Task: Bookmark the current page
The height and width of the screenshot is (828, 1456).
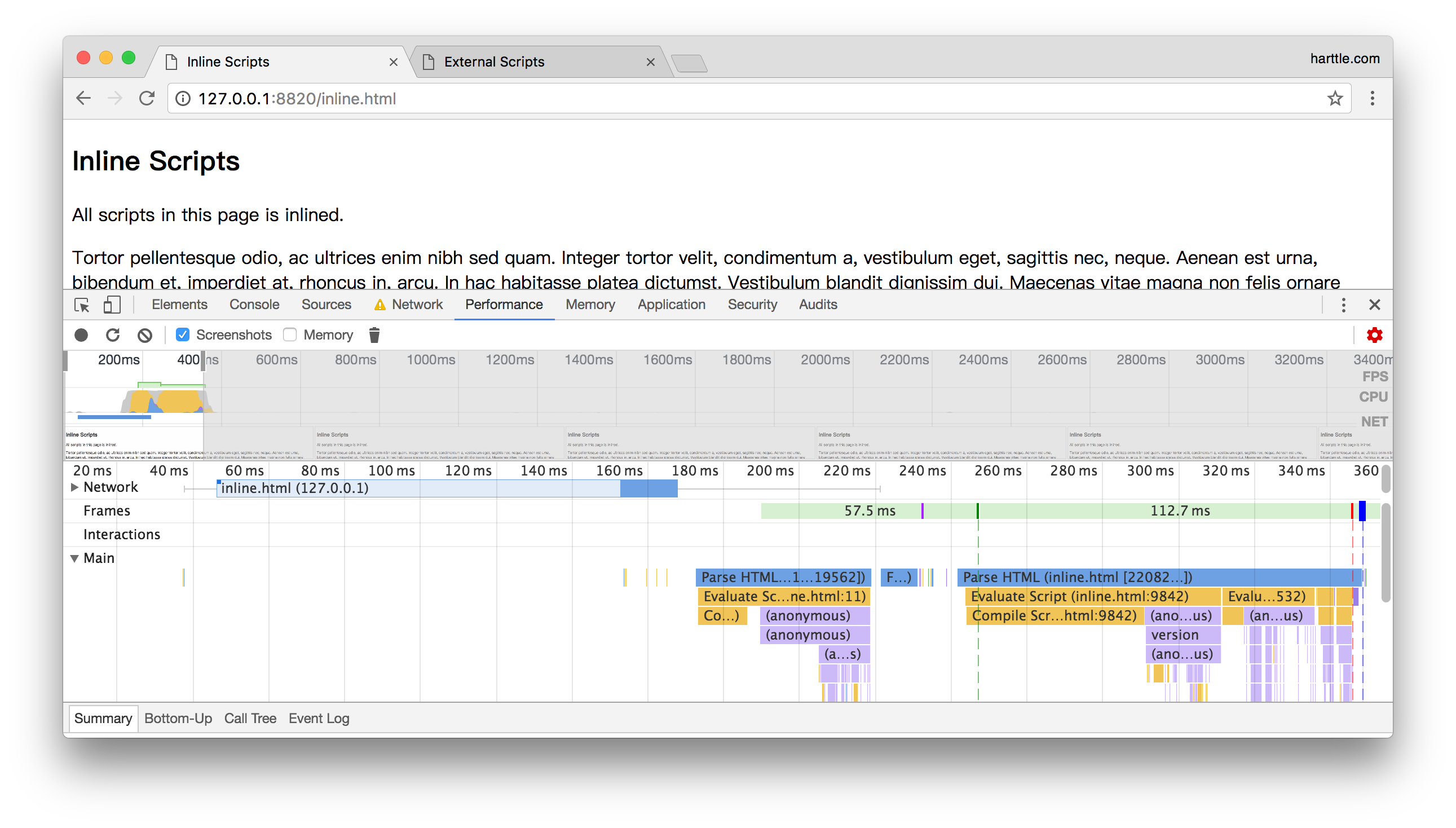Action: point(1334,98)
